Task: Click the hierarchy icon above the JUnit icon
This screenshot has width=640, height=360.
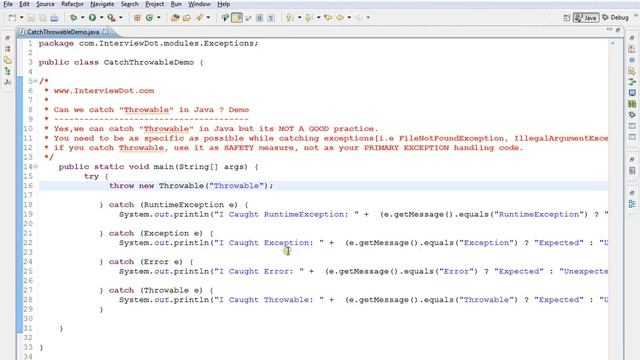Action: pyautogui.click(x=7, y=71)
